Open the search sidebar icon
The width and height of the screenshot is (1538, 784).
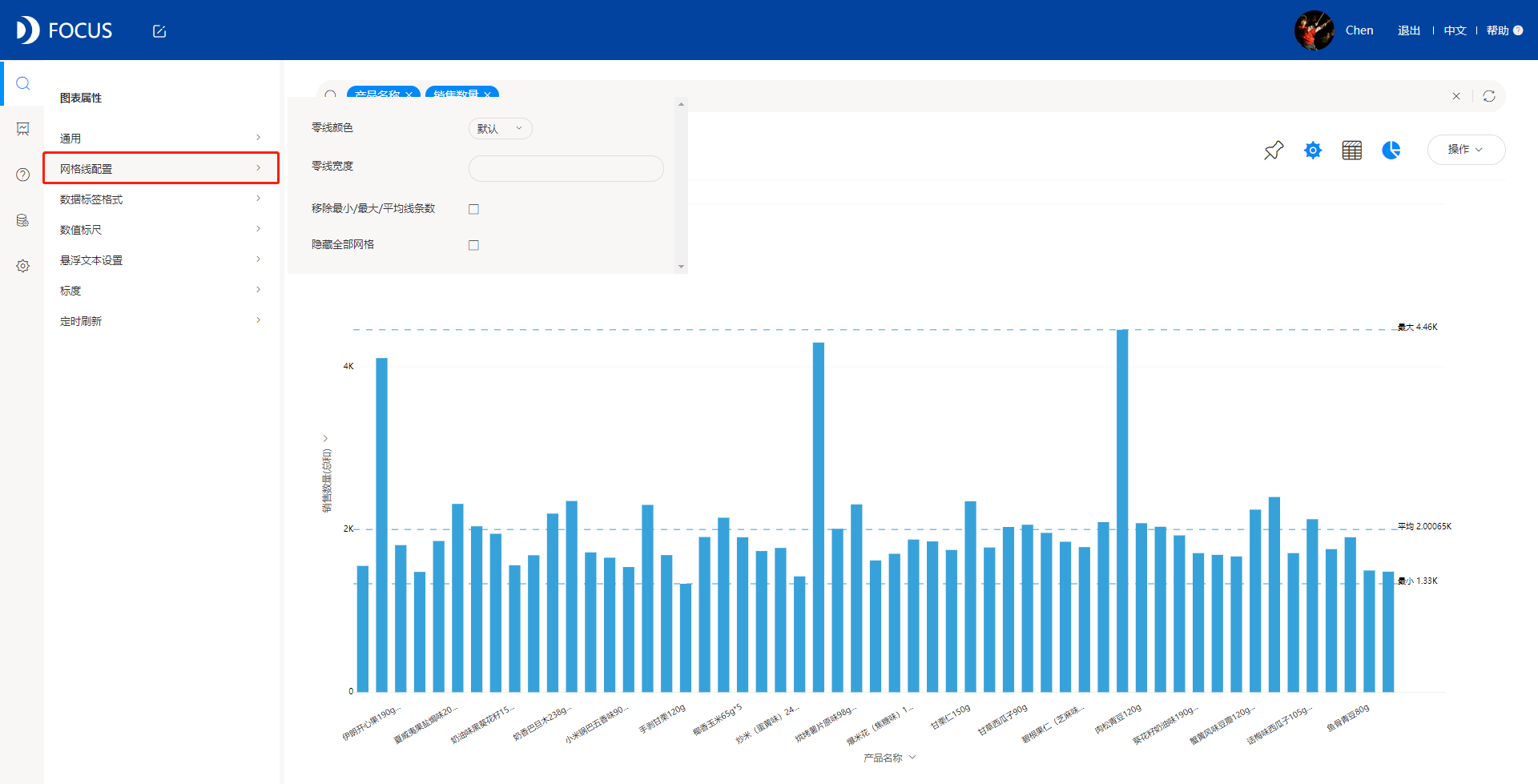[23, 83]
